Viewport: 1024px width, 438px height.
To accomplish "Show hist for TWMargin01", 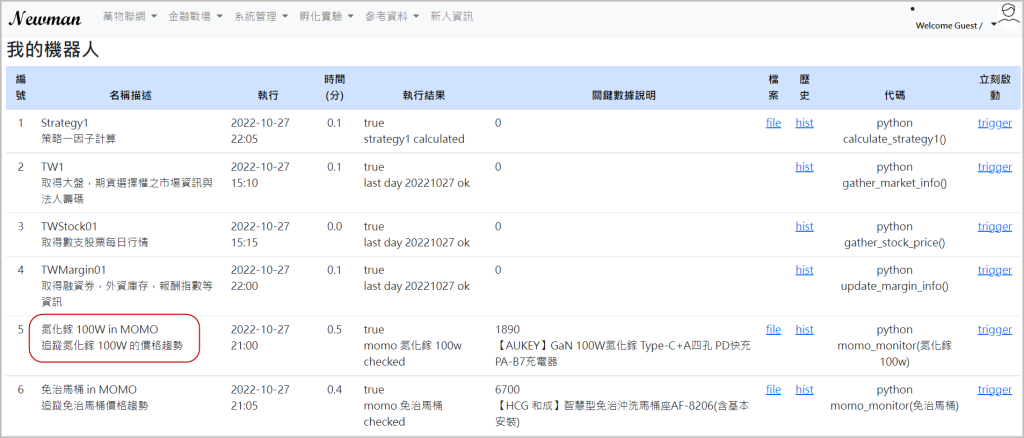I will [x=804, y=270].
